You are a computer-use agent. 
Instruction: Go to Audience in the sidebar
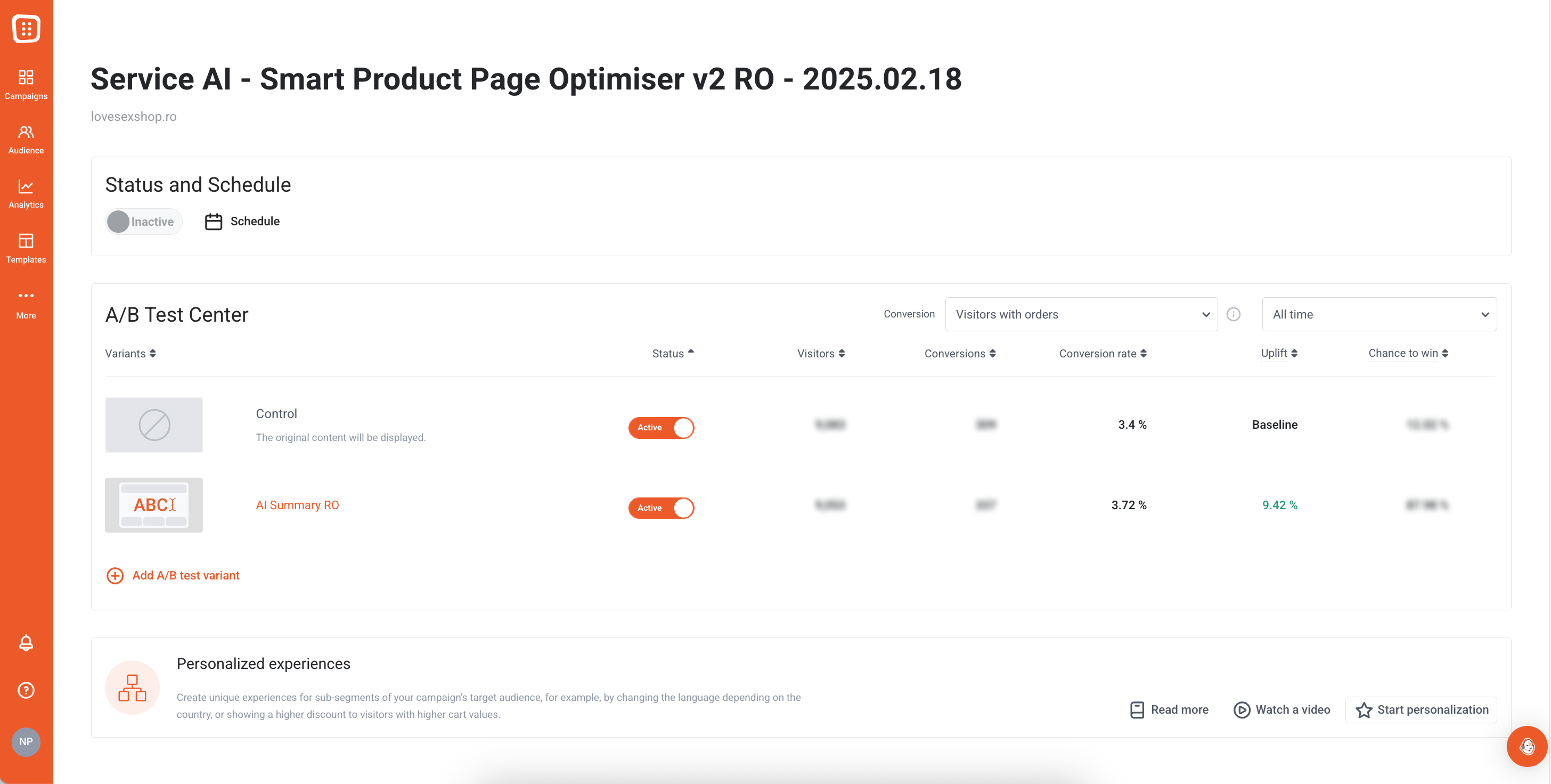click(x=26, y=139)
